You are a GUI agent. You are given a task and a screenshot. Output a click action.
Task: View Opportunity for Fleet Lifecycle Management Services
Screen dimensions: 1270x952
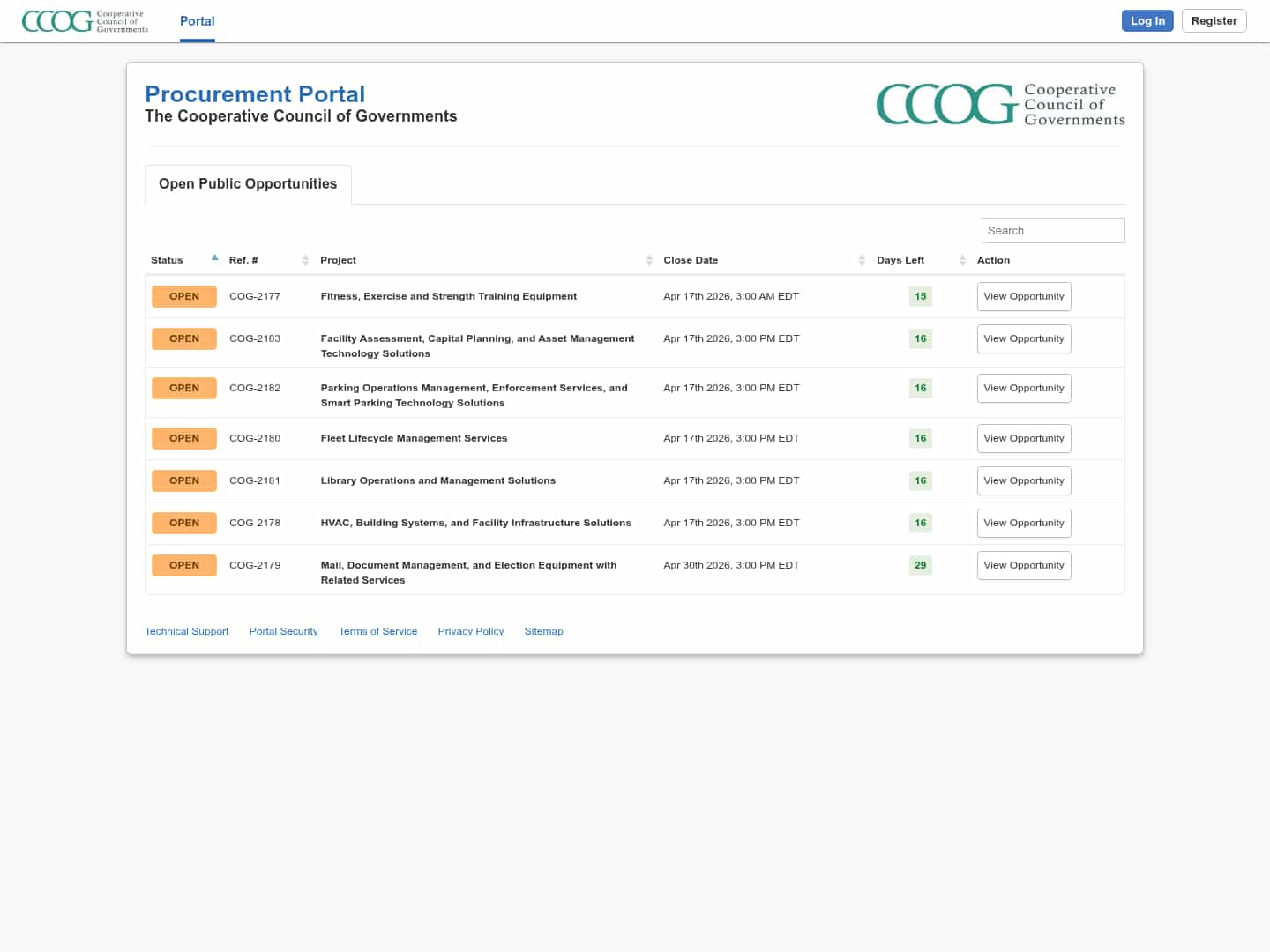(x=1023, y=439)
